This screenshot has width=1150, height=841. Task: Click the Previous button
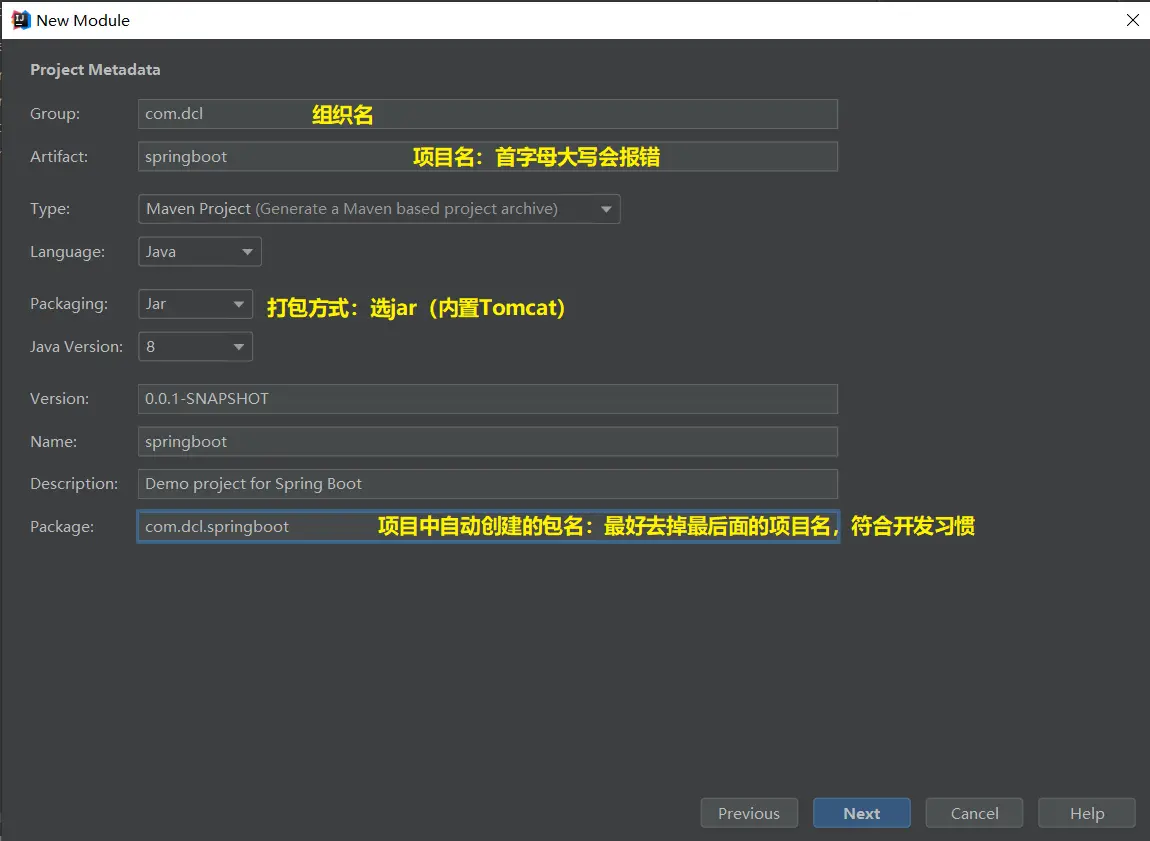(749, 813)
